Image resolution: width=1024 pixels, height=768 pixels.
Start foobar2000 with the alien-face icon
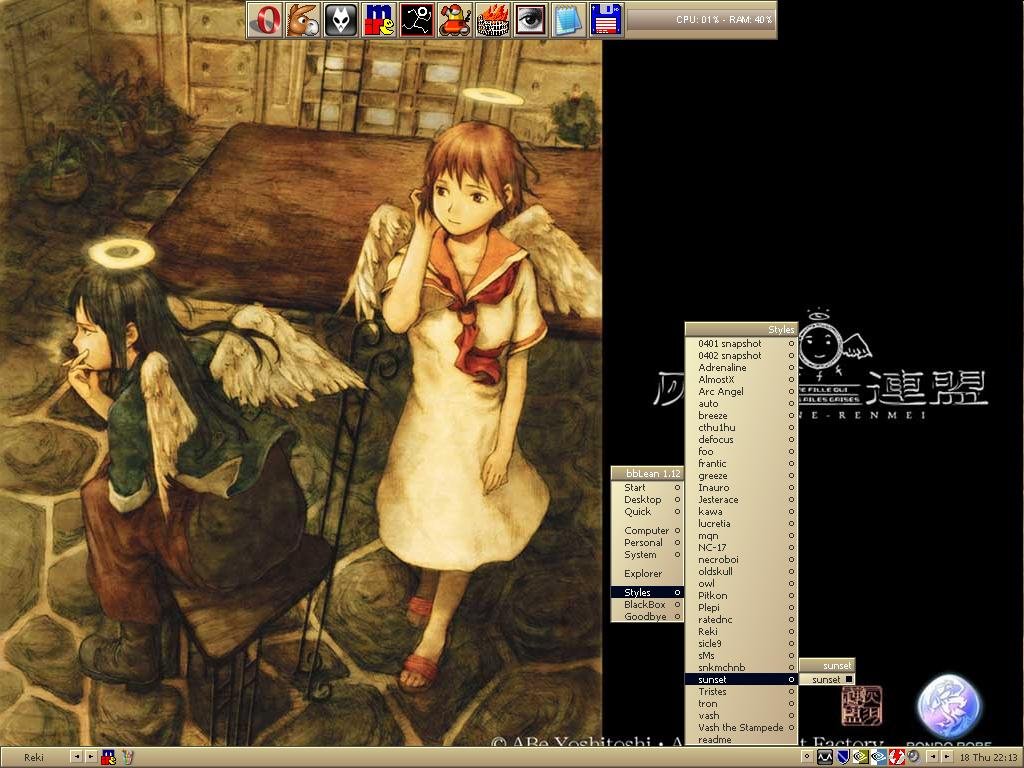click(341, 20)
